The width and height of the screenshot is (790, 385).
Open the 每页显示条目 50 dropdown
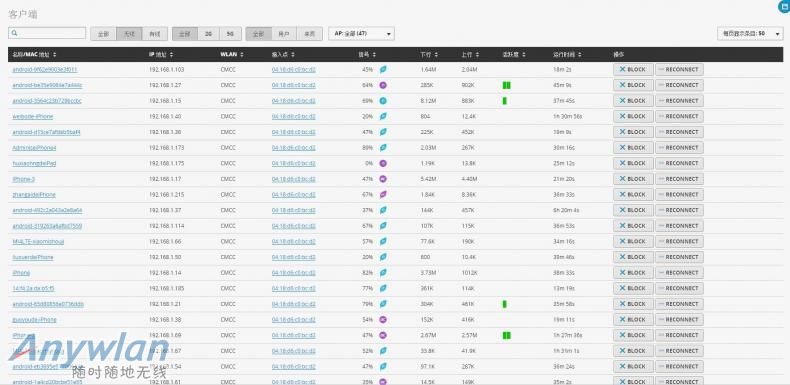click(x=750, y=34)
